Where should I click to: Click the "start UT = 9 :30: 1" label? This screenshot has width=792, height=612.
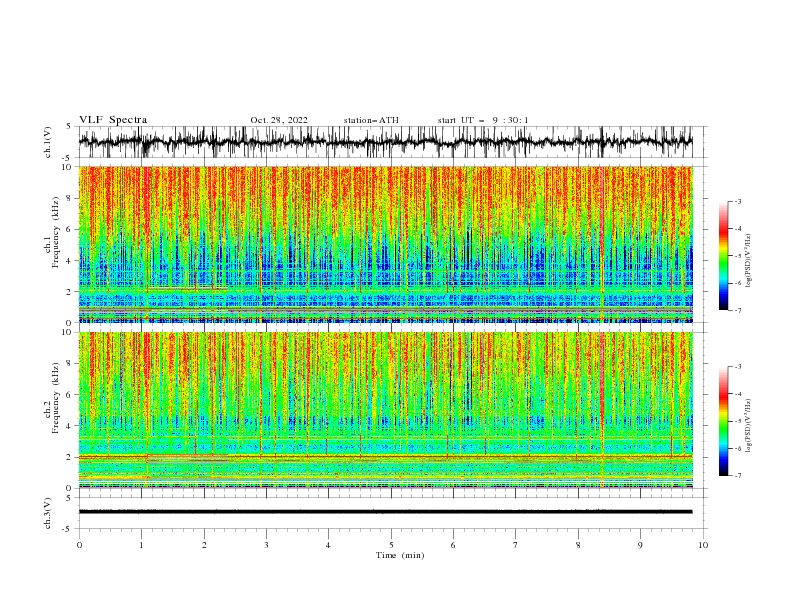pos(483,120)
